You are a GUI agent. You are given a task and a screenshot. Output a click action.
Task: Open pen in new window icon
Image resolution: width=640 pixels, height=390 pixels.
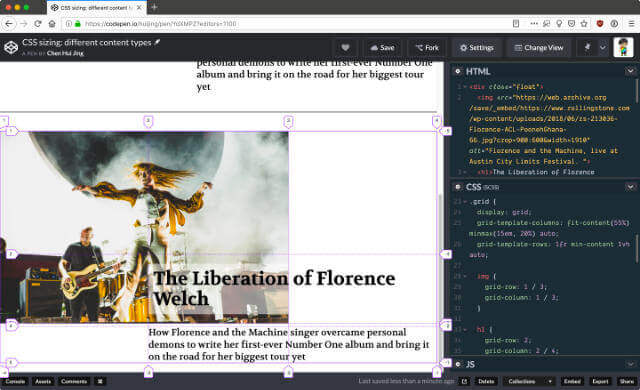tap(464, 381)
